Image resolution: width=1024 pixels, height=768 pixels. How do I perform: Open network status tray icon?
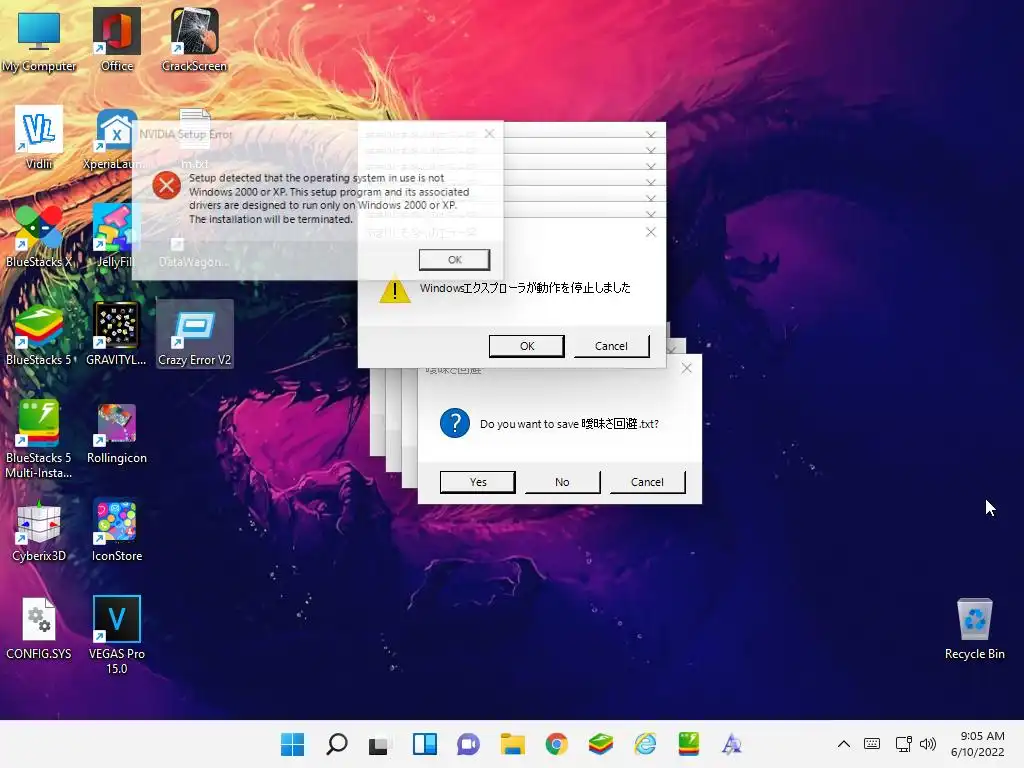(x=903, y=744)
